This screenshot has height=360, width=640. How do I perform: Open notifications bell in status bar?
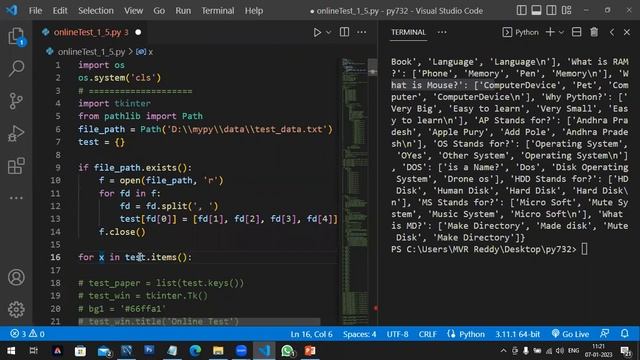click(x=624, y=334)
